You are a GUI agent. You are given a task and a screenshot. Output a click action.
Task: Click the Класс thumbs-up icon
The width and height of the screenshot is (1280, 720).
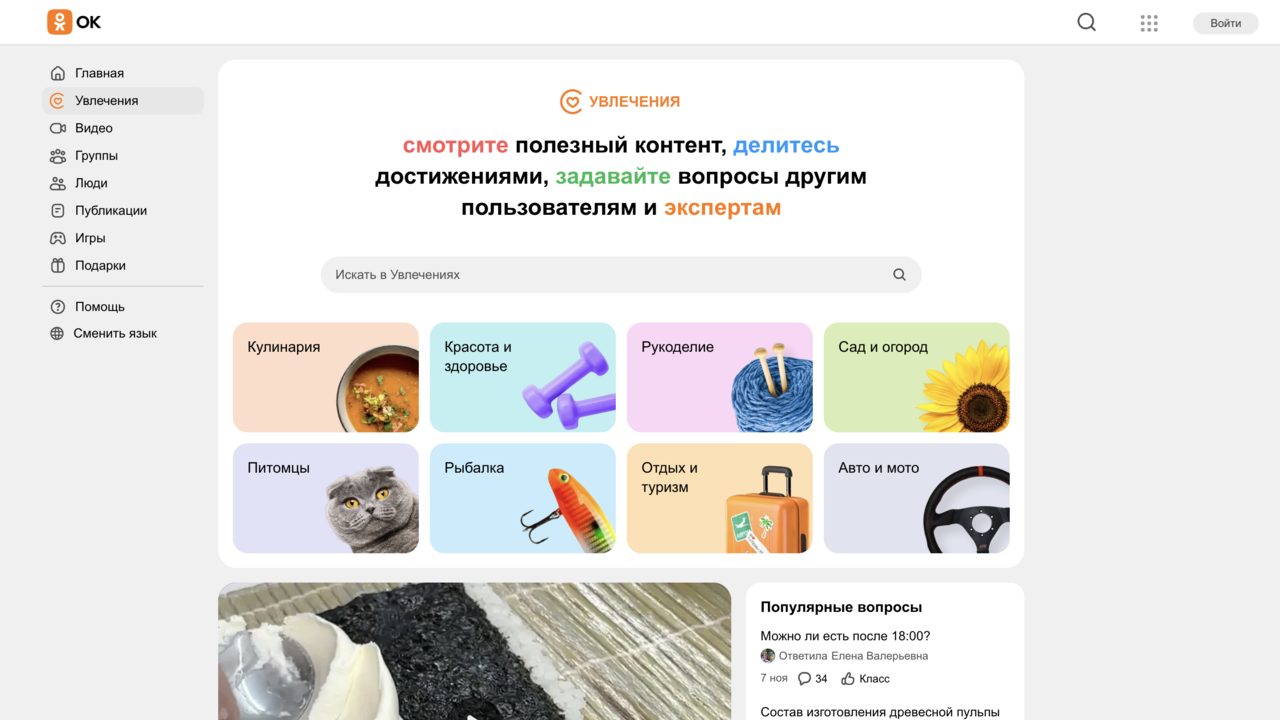[848, 678]
